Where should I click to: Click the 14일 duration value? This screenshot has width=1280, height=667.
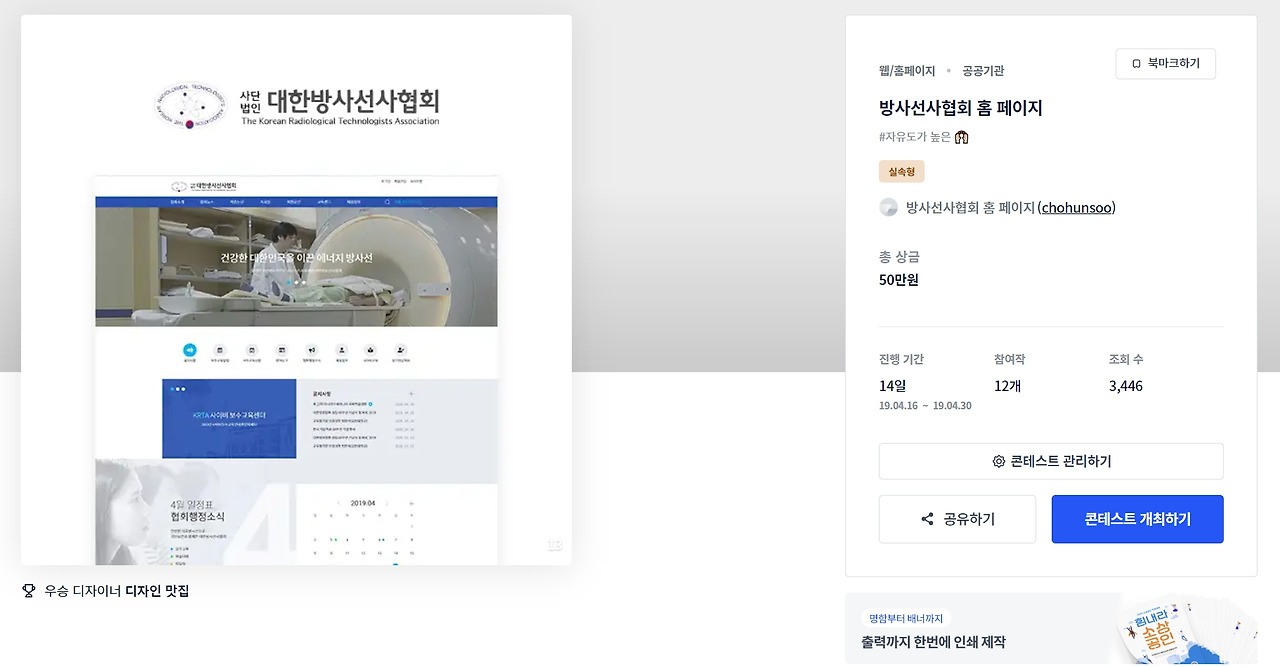893,386
